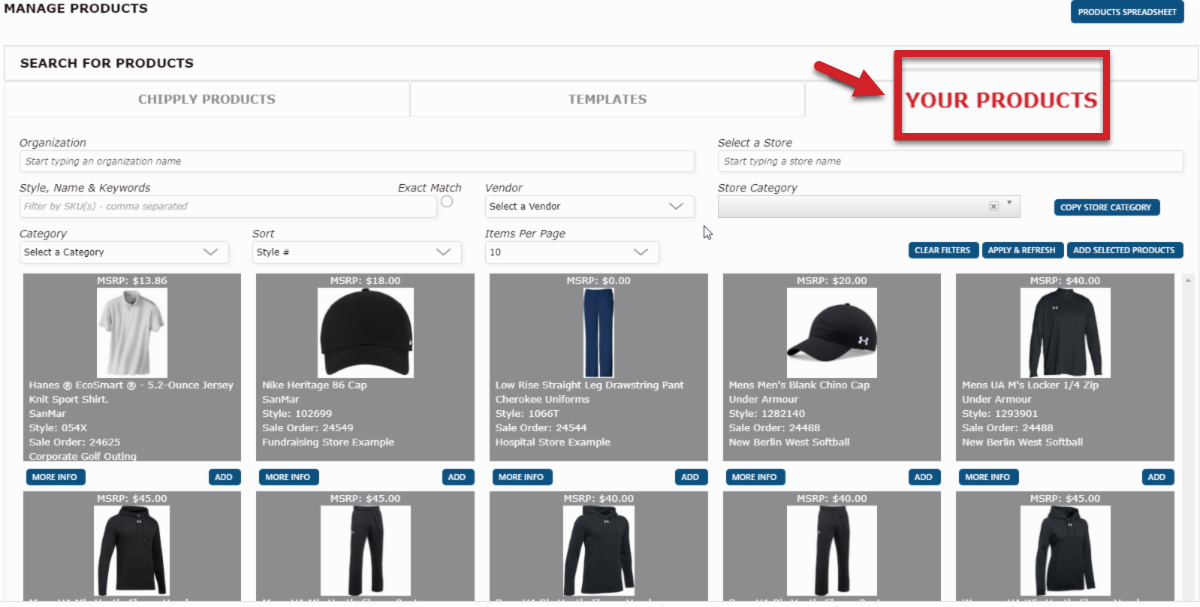The image size is (1200, 607).
Task: Change Items Per Page dropdown
Action: pos(571,252)
